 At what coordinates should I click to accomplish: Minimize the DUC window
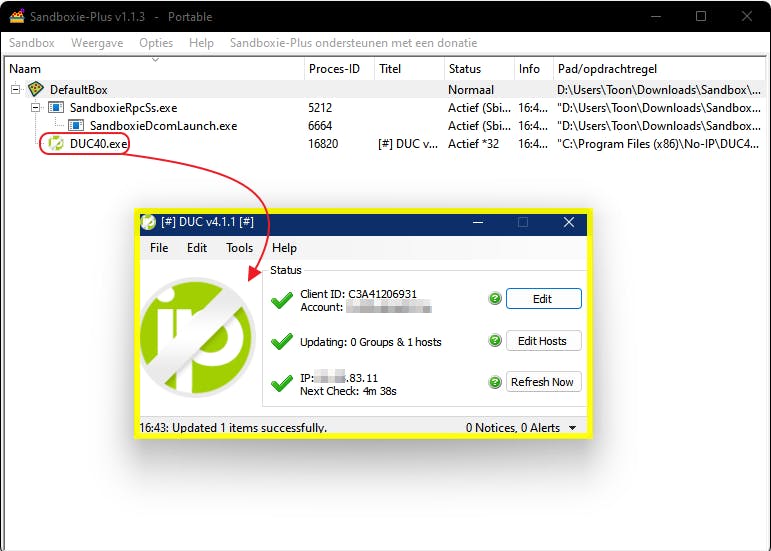pos(478,223)
